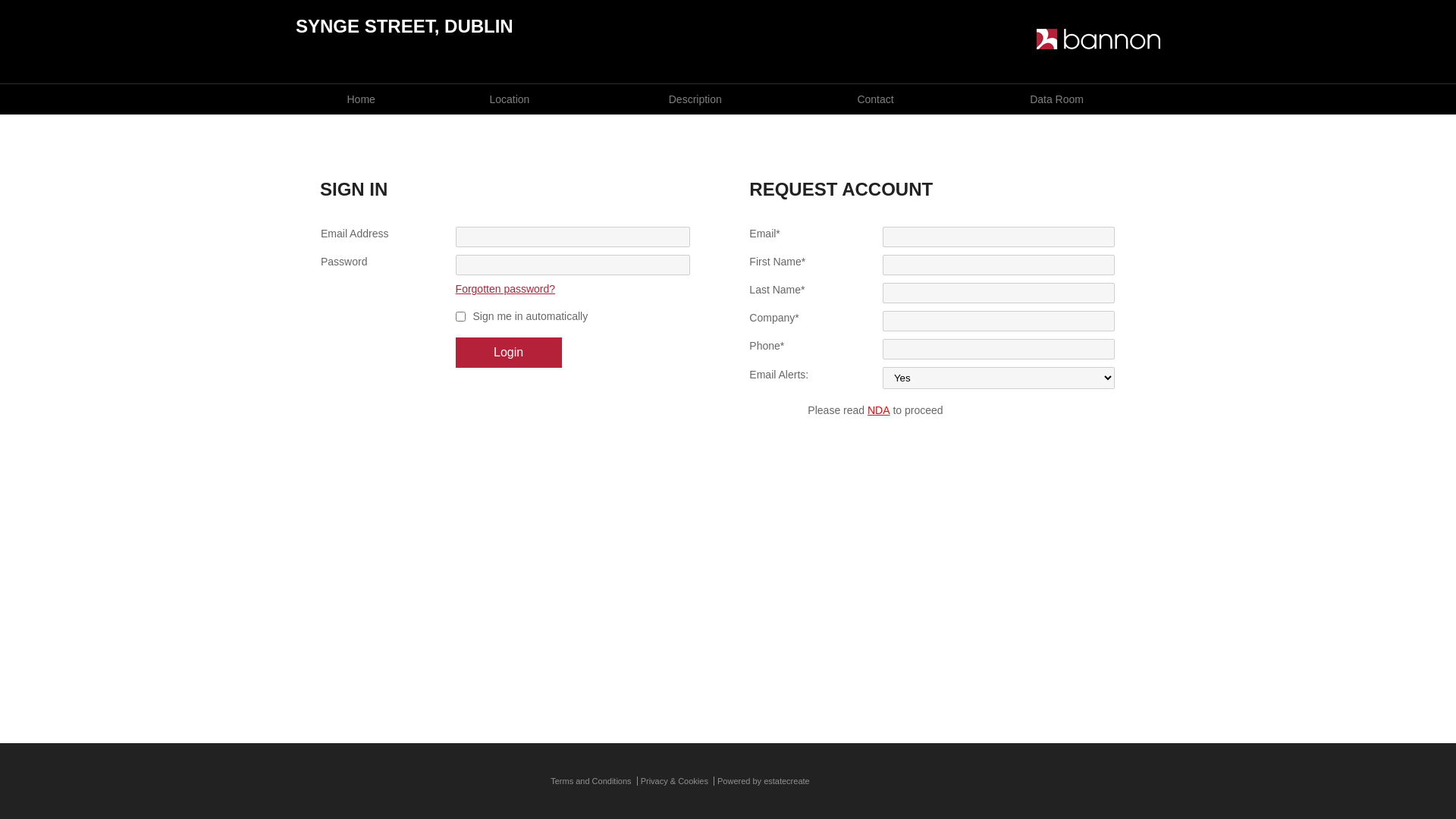Open Terms and Conditions in footer
Screen dimensions: 1456x819
coord(591,781)
